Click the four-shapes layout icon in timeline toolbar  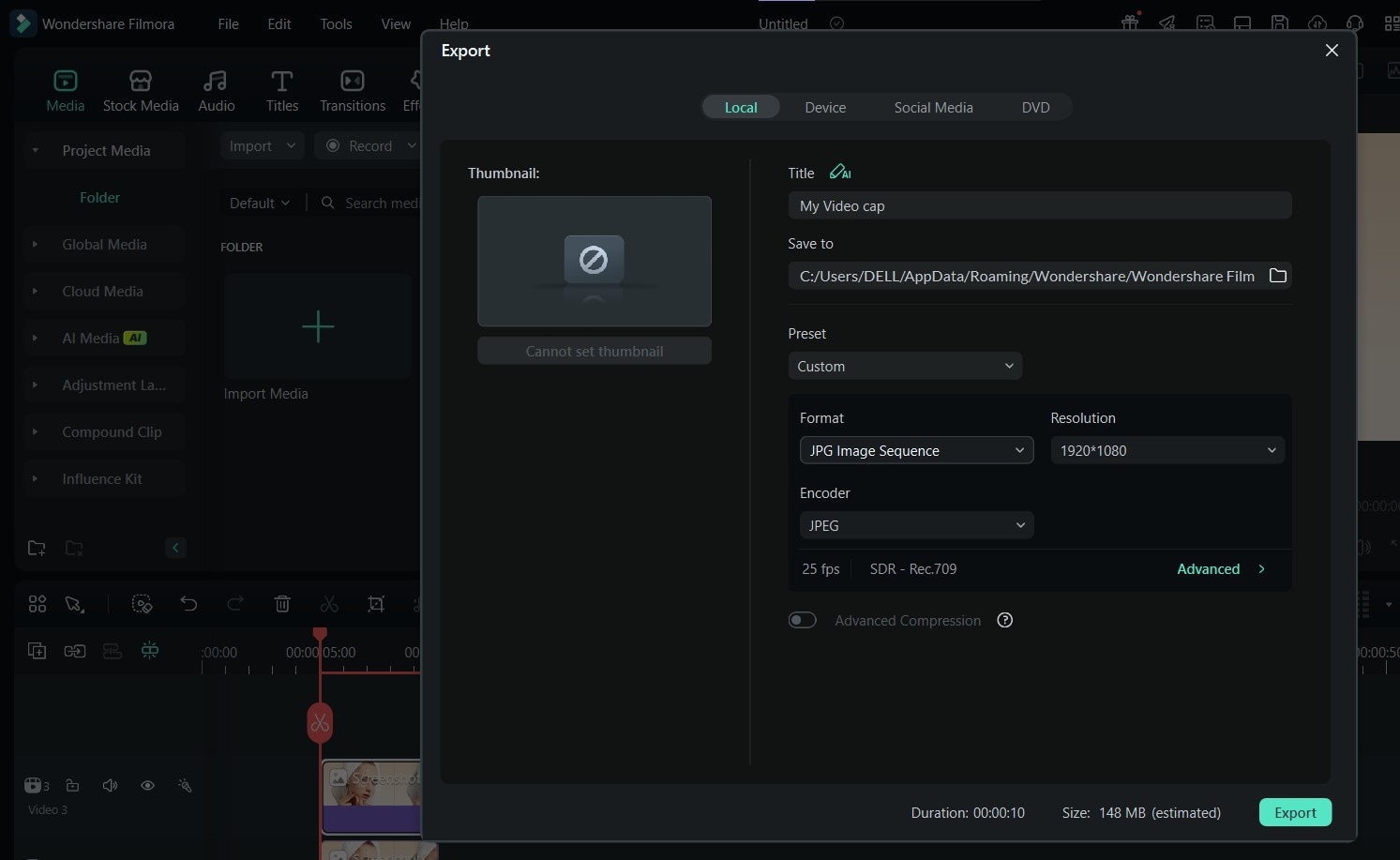[38, 604]
